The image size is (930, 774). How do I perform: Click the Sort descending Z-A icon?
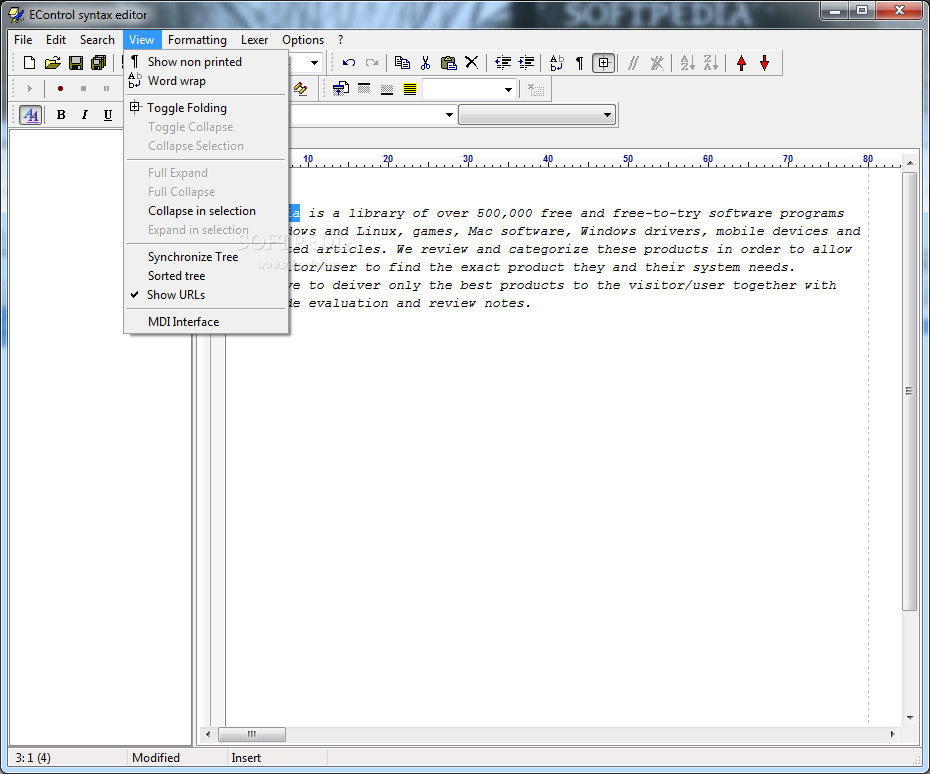pos(711,63)
